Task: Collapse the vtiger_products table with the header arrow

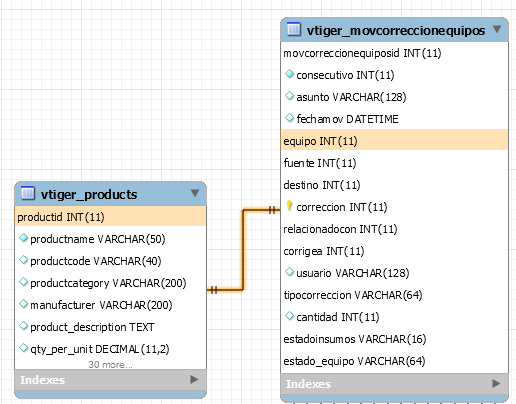Action: pyautogui.click(x=195, y=193)
